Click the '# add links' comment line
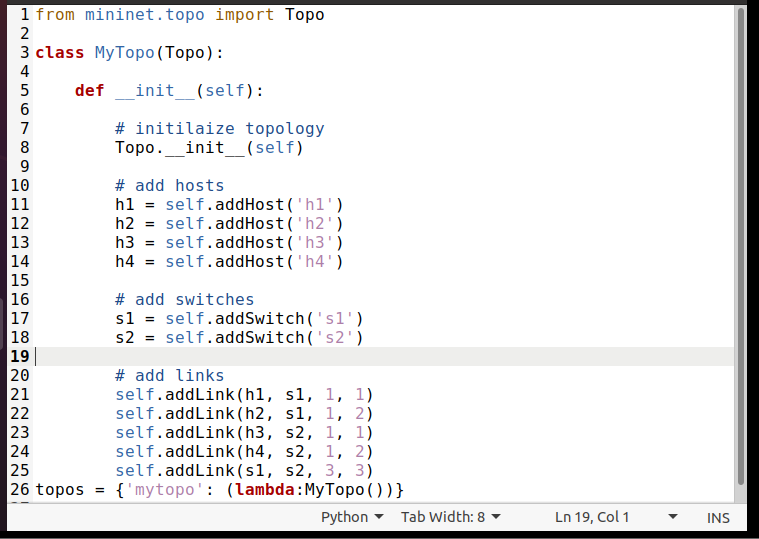This screenshot has width=759, height=539. point(169,376)
